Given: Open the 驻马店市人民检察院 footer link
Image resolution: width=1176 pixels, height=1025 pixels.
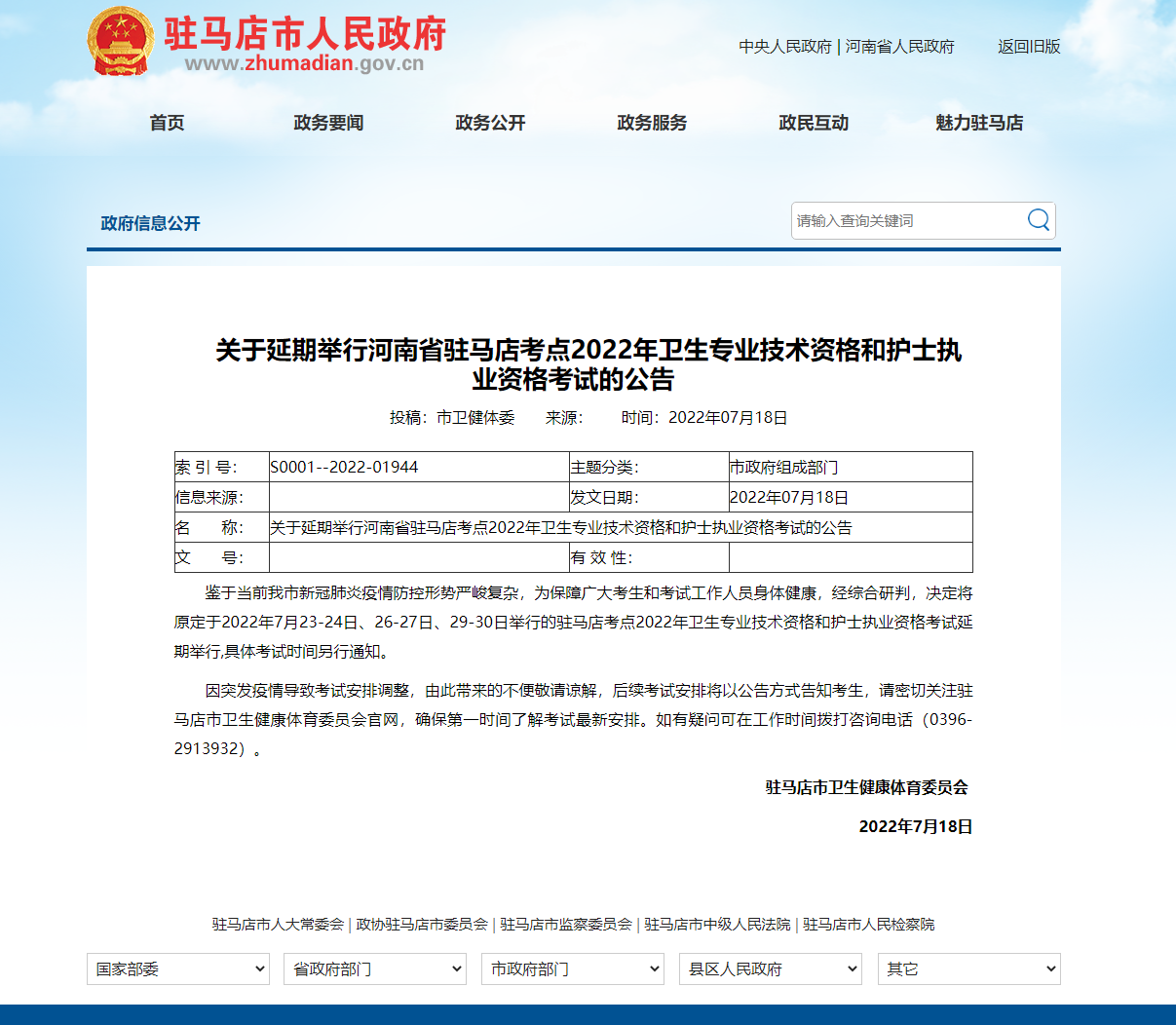Looking at the screenshot, I should pos(869,925).
